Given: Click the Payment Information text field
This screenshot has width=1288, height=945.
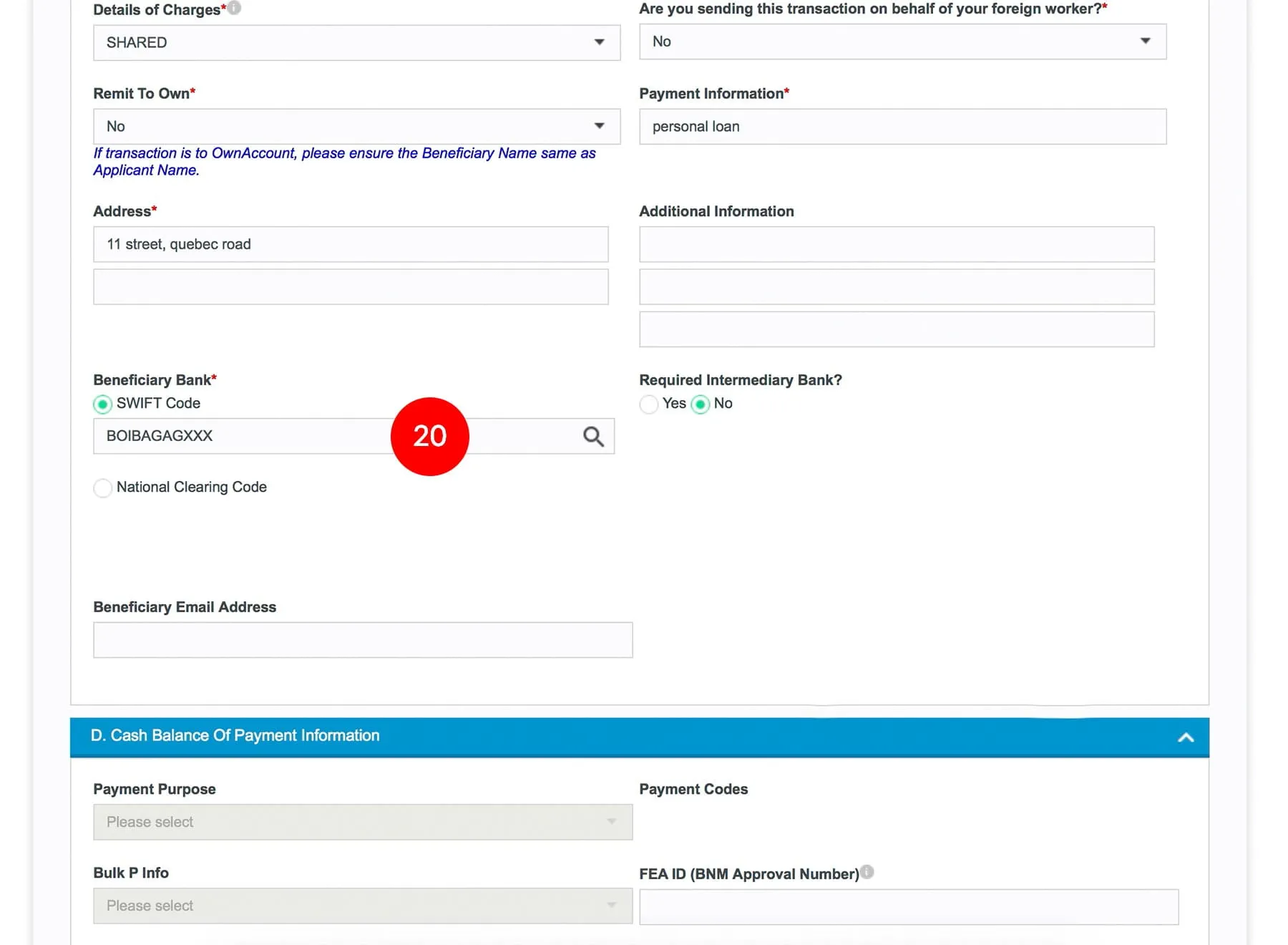Looking at the screenshot, I should [902, 127].
